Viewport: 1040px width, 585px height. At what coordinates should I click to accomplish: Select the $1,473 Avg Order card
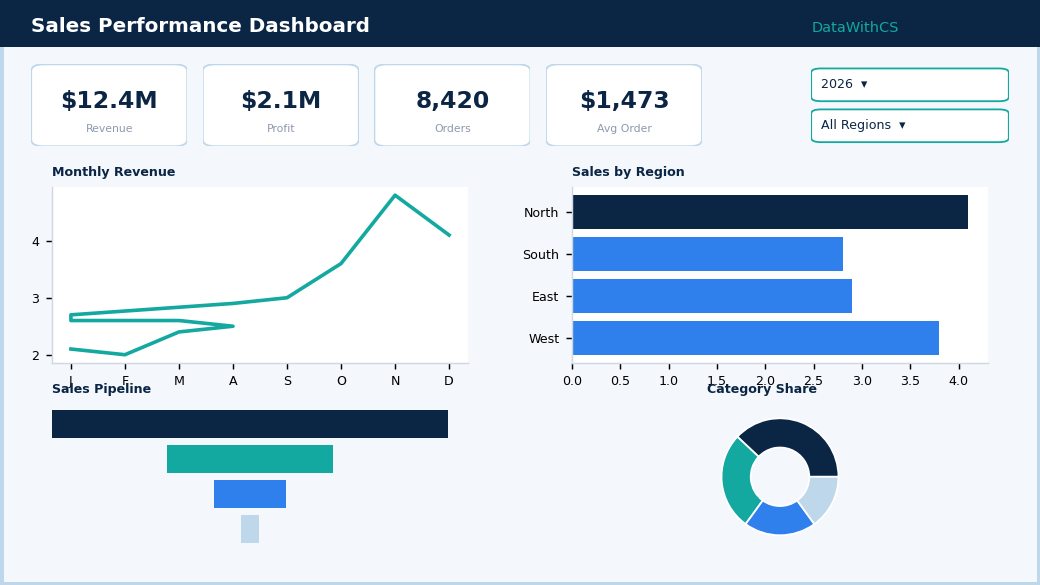tap(623, 105)
